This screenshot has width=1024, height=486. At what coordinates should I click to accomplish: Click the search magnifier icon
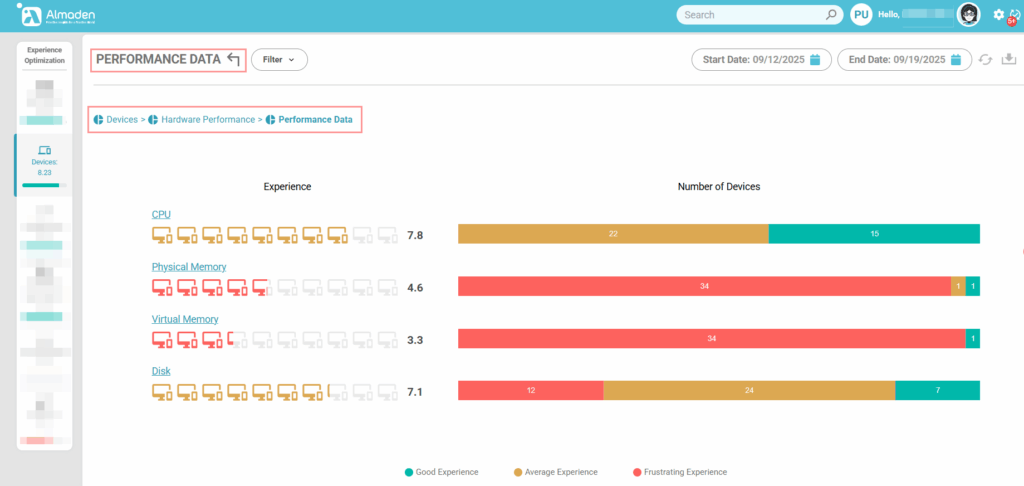830,15
